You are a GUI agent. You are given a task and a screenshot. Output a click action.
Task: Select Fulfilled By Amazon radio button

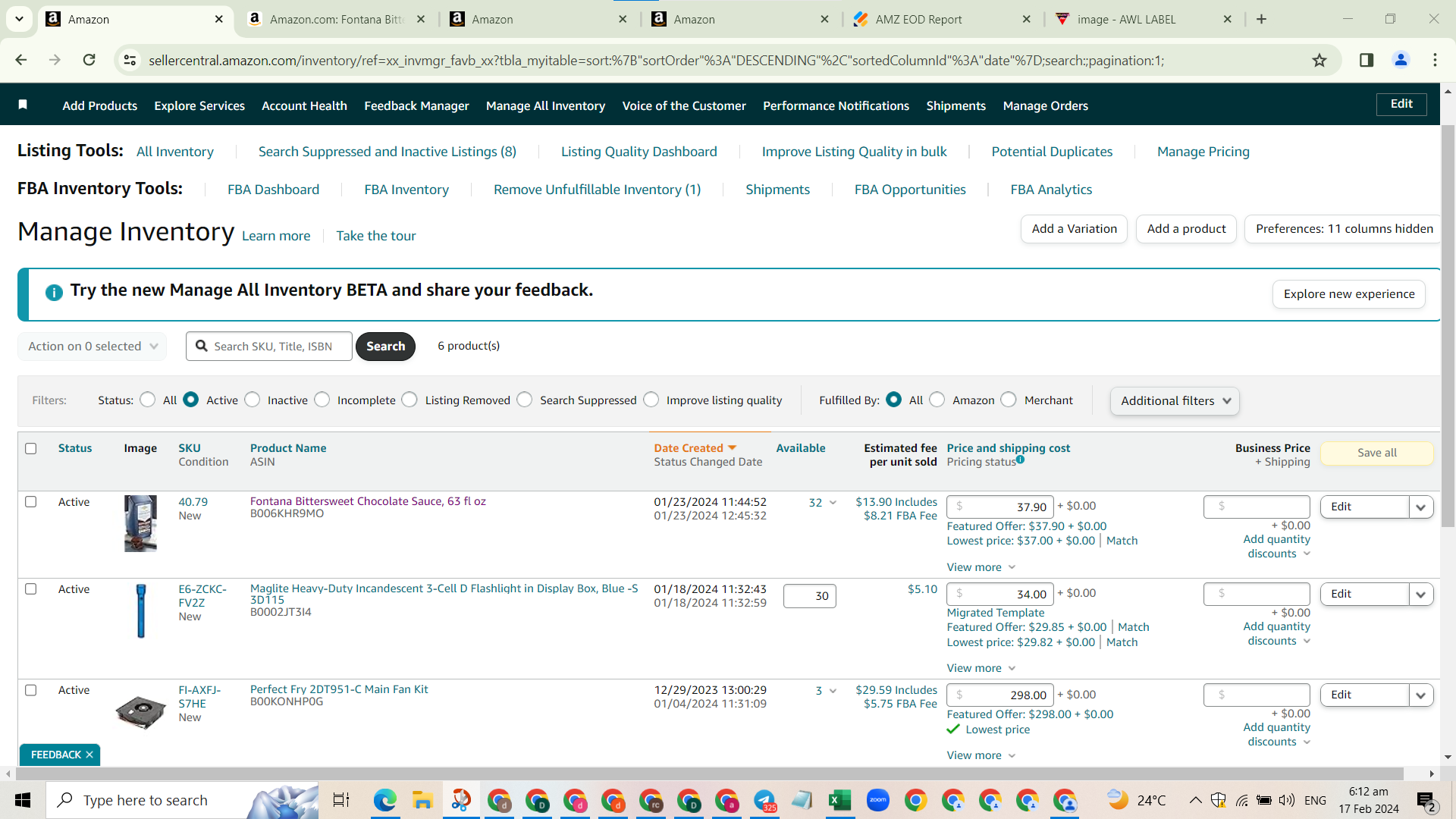937,400
